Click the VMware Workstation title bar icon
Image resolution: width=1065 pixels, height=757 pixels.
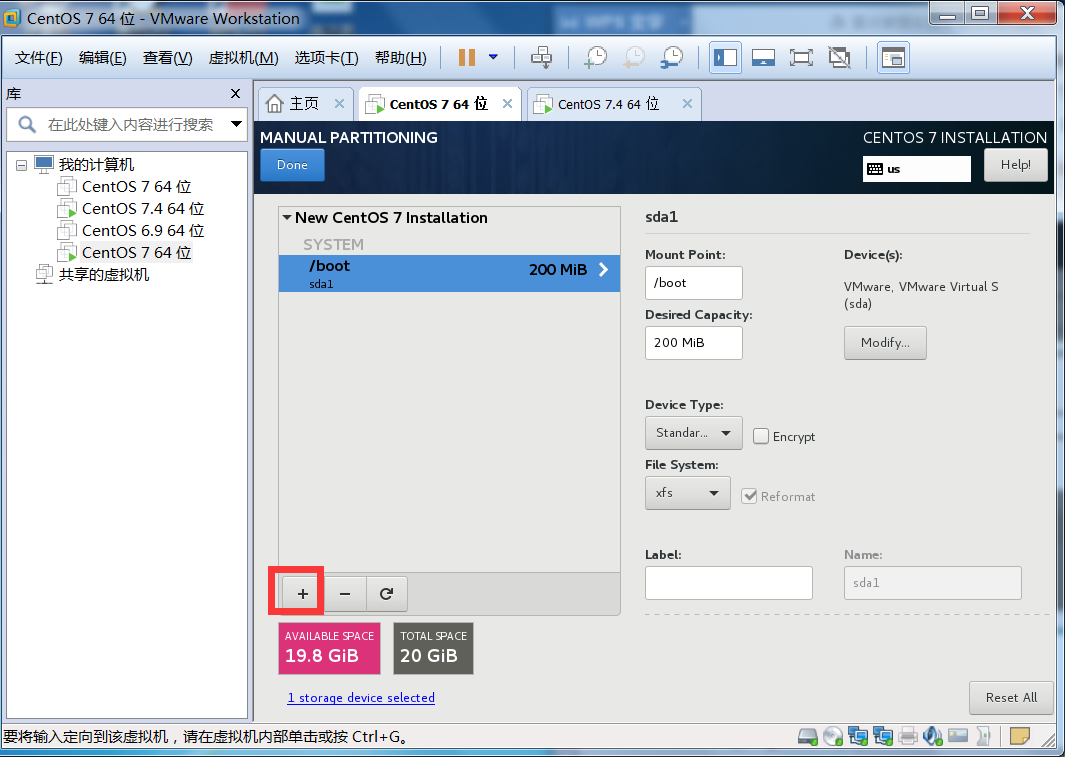click(12, 18)
